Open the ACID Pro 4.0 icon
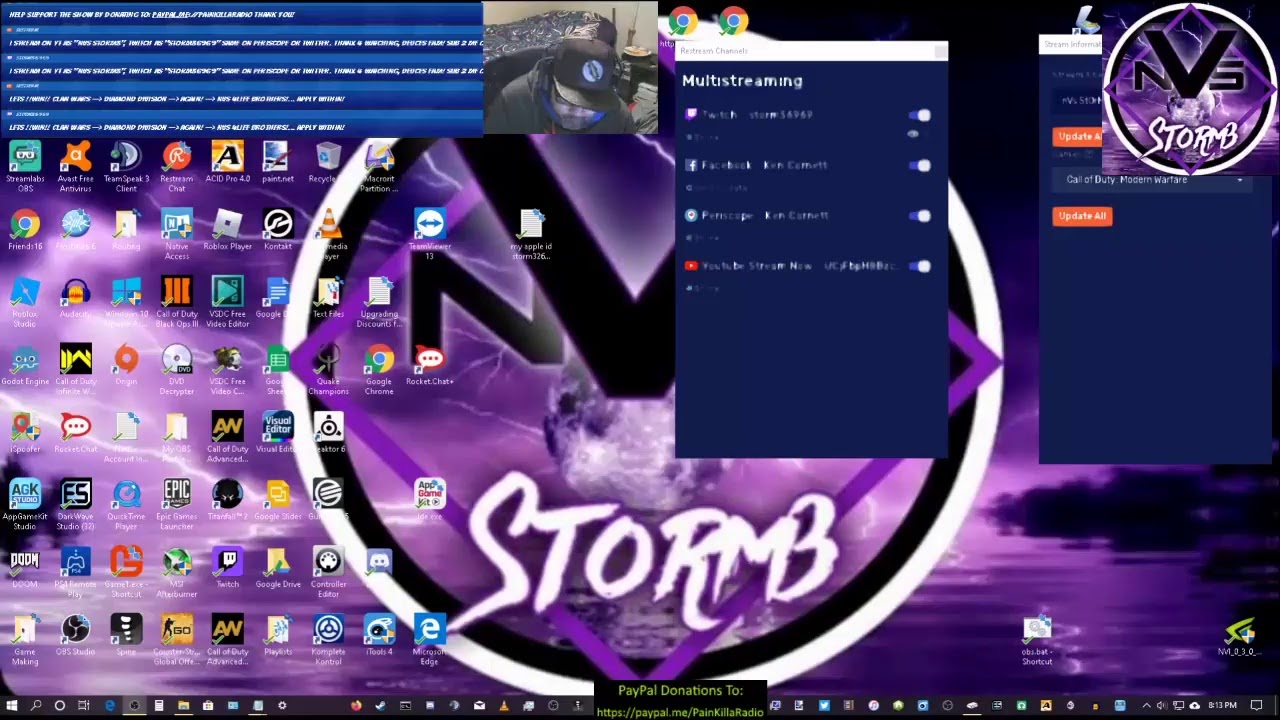This screenshot has width=1280, height=720. [x=227, y=164]
